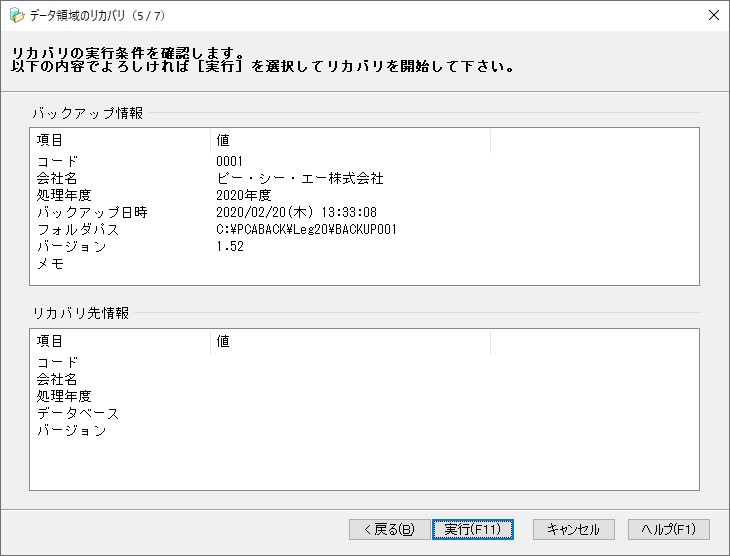Open help via ヘルプ(F1) button
Screen dimensions: 730x556
click(669, 529)
